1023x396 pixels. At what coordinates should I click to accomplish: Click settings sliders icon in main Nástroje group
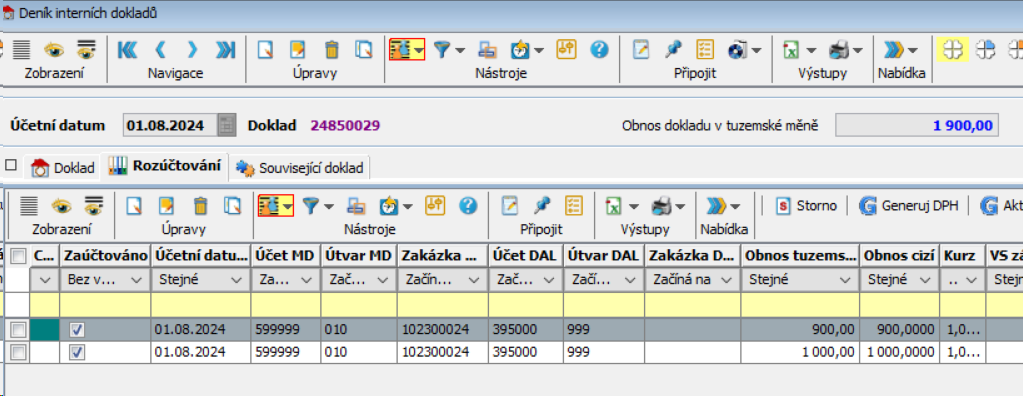[565, 50]
